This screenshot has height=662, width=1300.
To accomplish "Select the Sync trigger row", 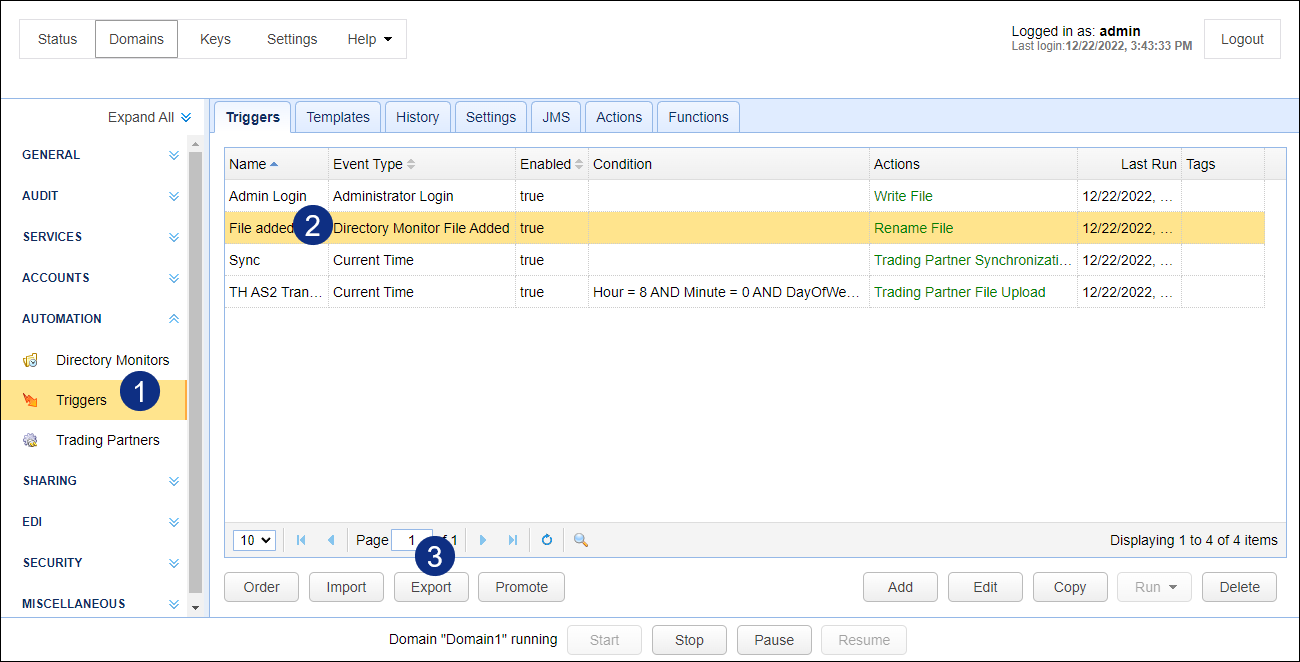I will click(x=745, y=260).
